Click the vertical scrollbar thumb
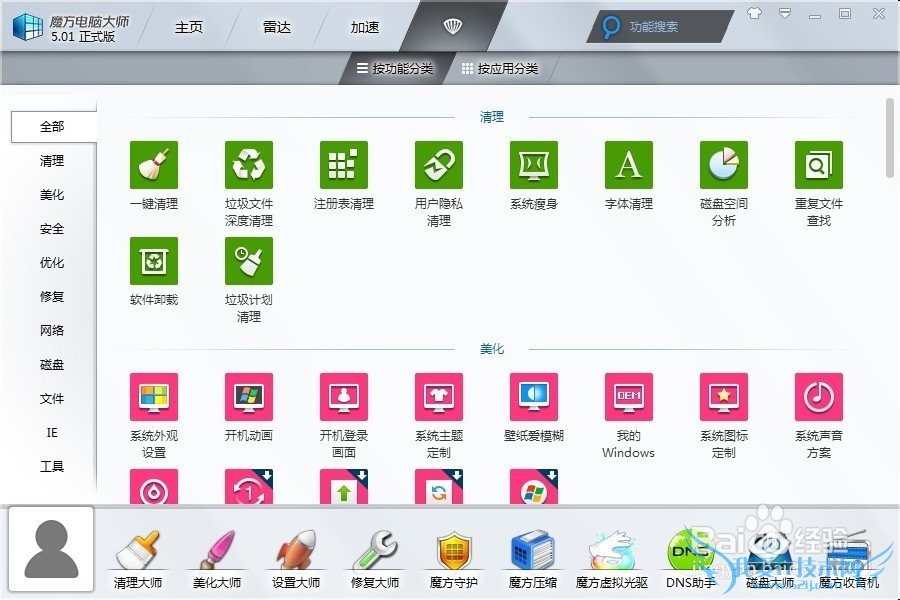 pyautogui.click(x=890, y=138)
